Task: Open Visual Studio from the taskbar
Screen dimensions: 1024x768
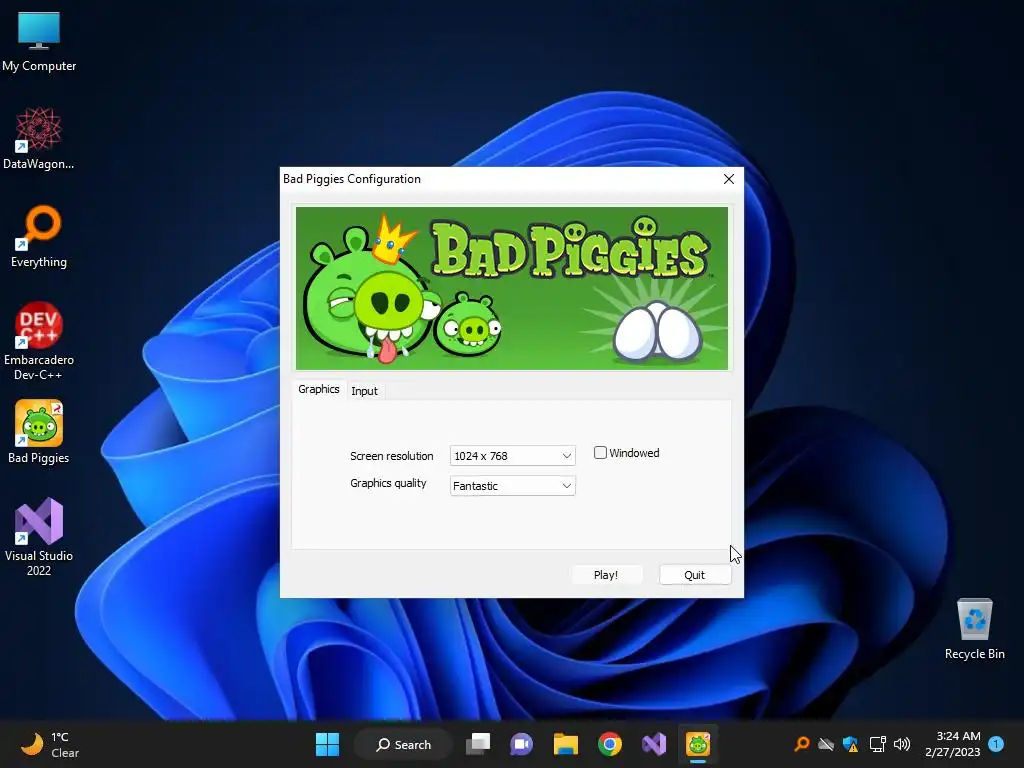Action: click(x=654, y=744)
